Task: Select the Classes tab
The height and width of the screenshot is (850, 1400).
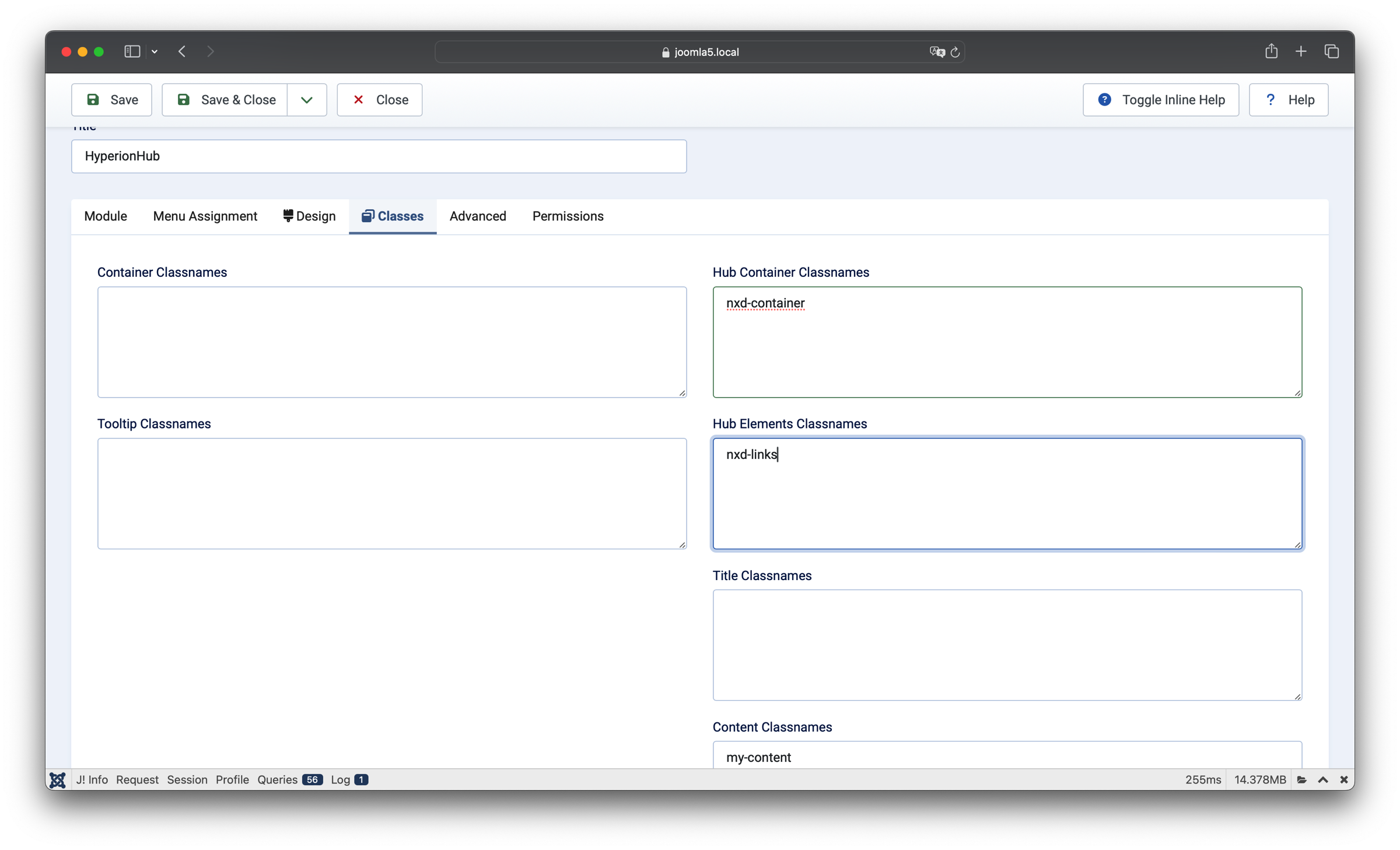Action: (x=393, y=216)
